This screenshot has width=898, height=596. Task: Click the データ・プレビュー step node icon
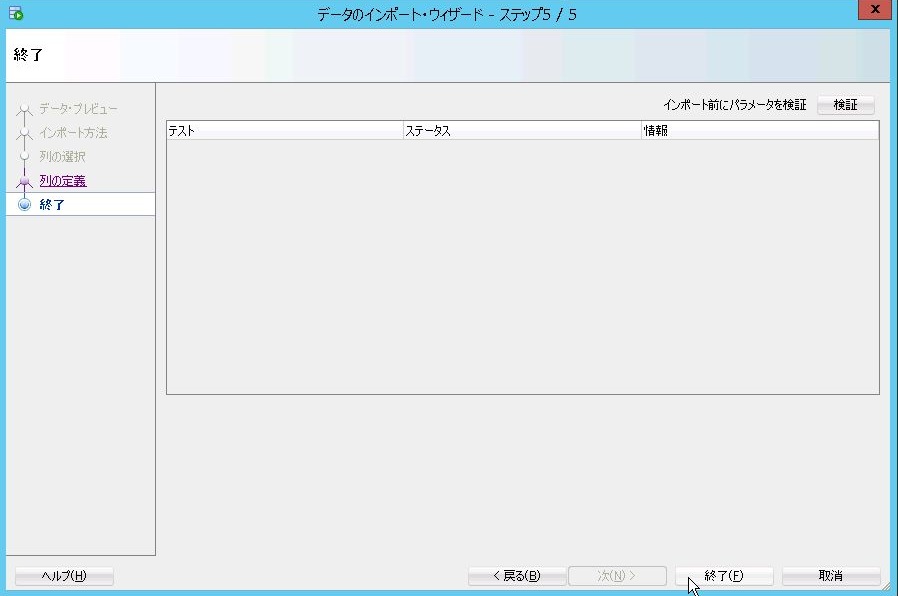click(x=25, y=109)
